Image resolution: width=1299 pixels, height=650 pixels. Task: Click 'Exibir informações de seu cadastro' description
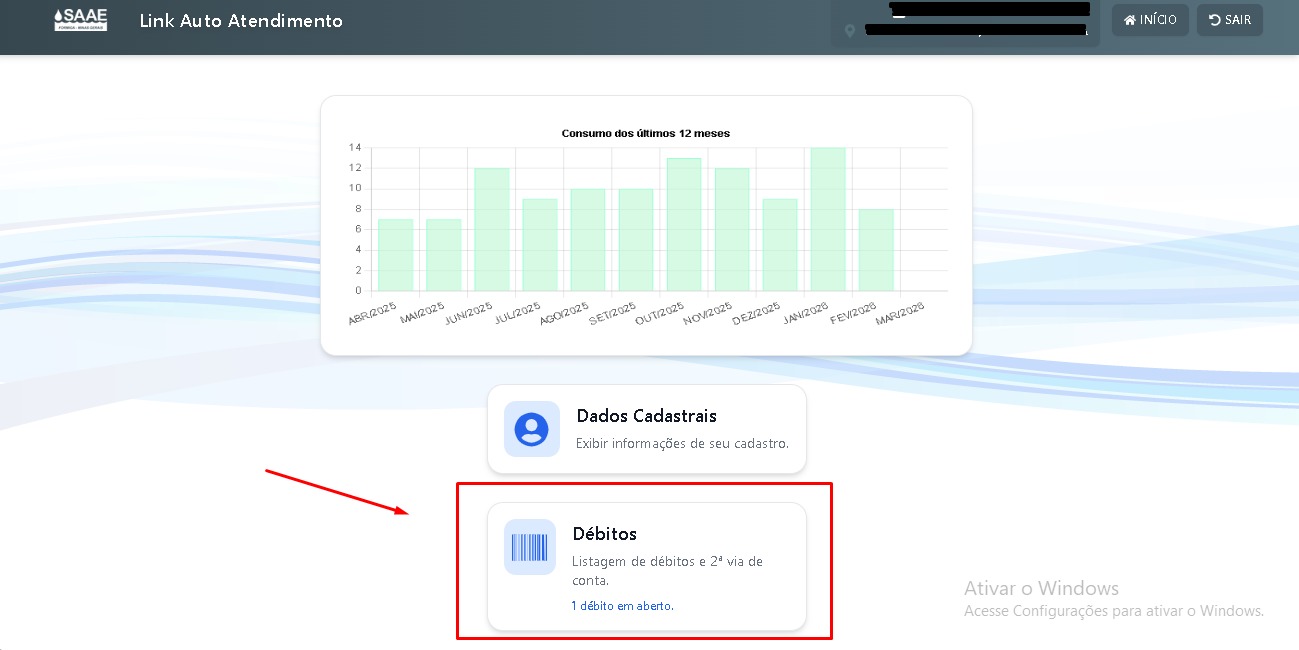click(x=682, y=443)
